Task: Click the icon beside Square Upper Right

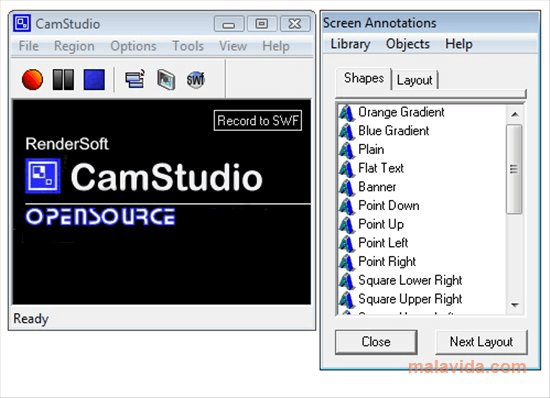Action: coord(347,299)
